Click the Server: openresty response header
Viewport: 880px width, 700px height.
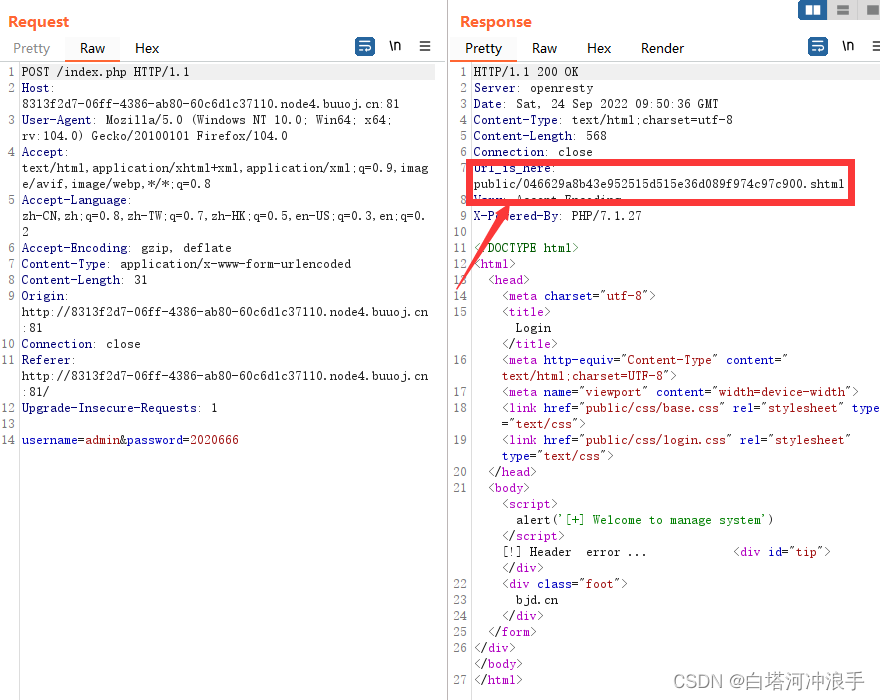(x=533, y=88)
